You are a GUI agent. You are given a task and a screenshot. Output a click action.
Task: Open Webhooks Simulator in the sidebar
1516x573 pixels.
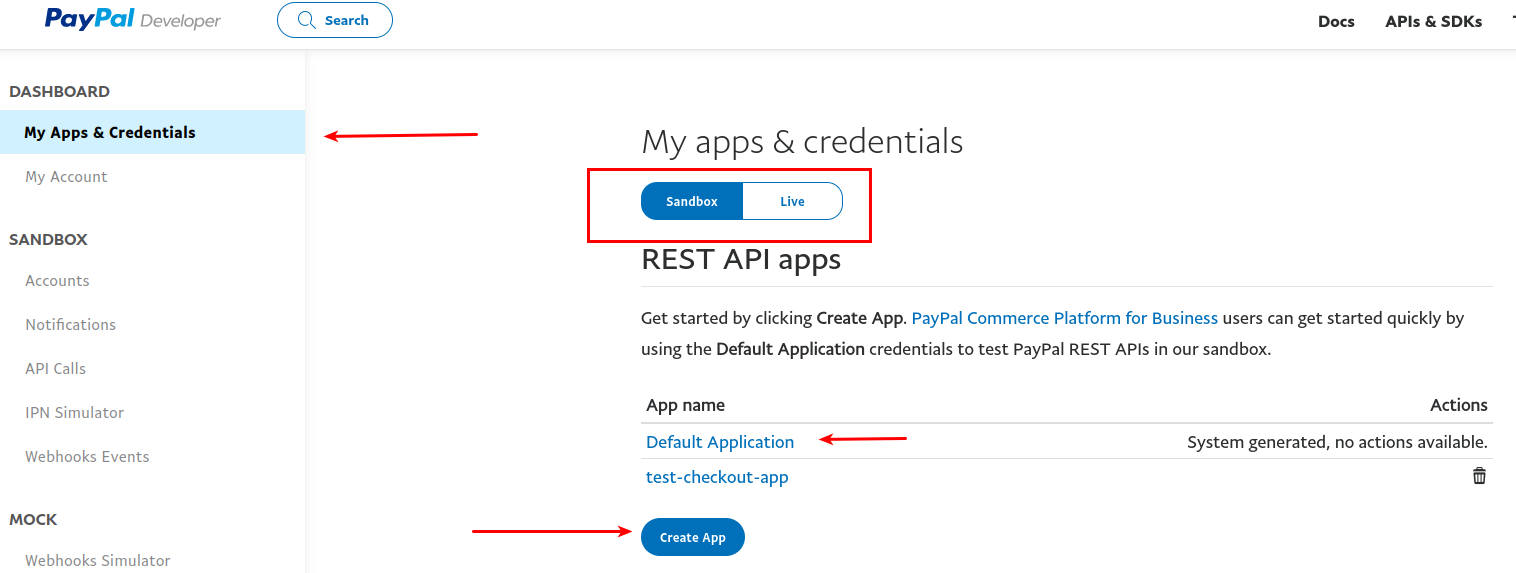[x=97, y=560]
